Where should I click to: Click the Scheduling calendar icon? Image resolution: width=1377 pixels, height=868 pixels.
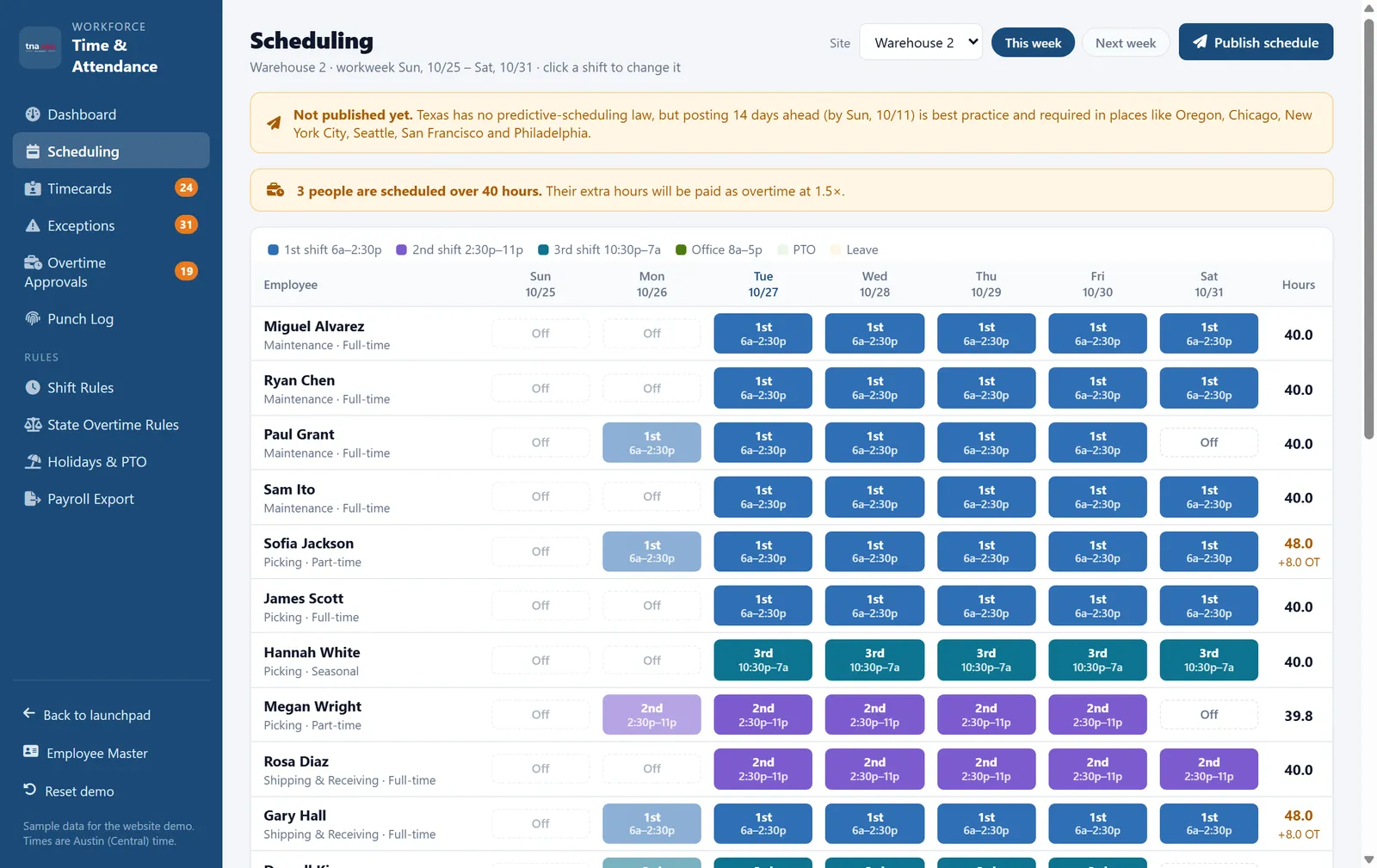(x=33, y=151)
